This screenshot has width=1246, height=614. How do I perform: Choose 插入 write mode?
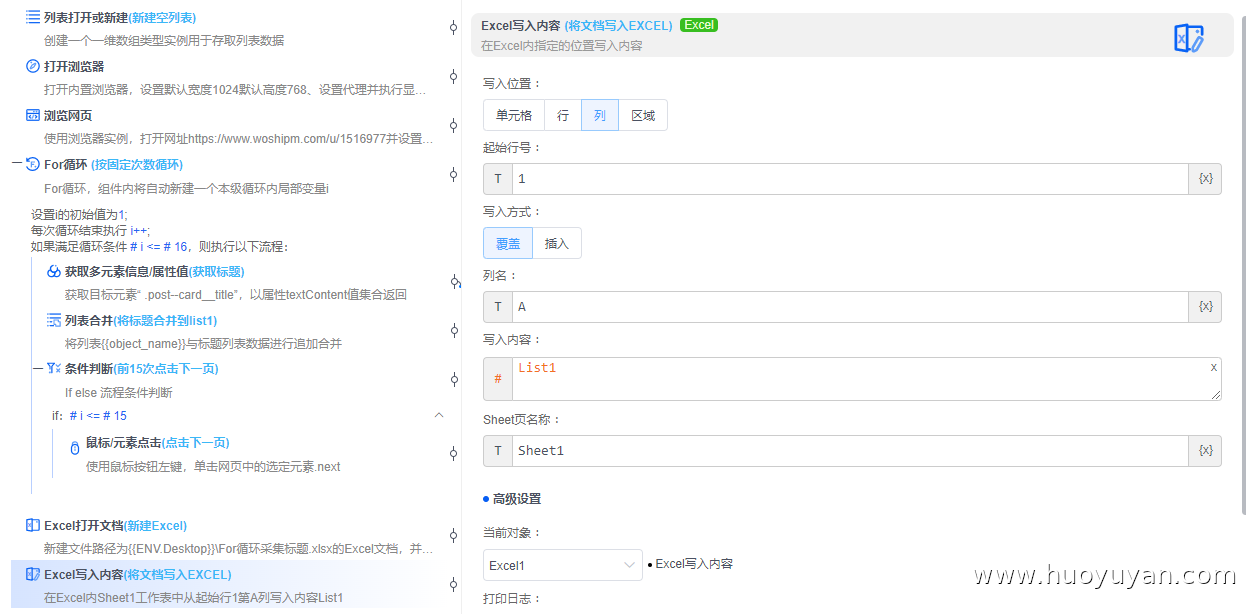click(557, 243)
